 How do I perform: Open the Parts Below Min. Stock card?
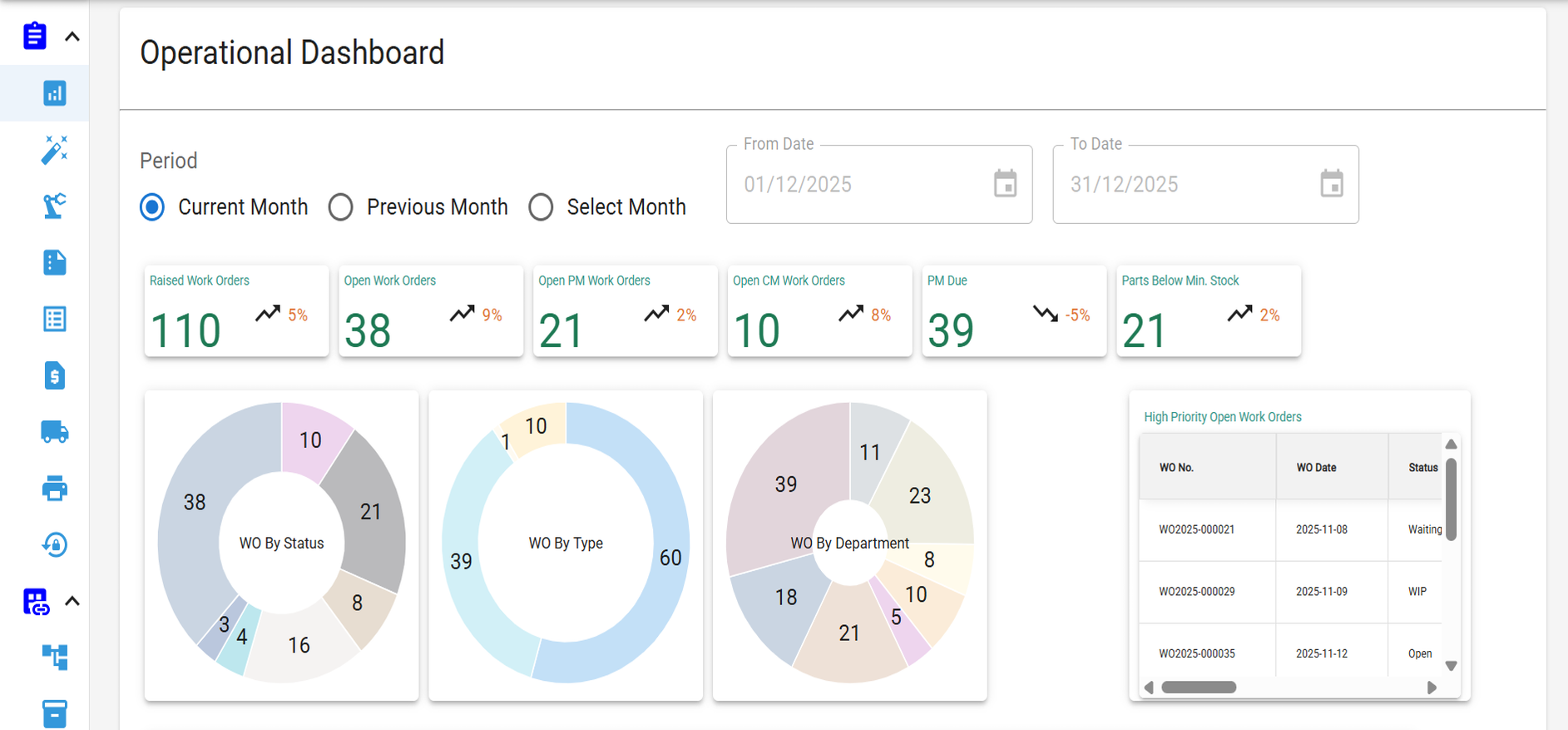tap(1209, 311)
